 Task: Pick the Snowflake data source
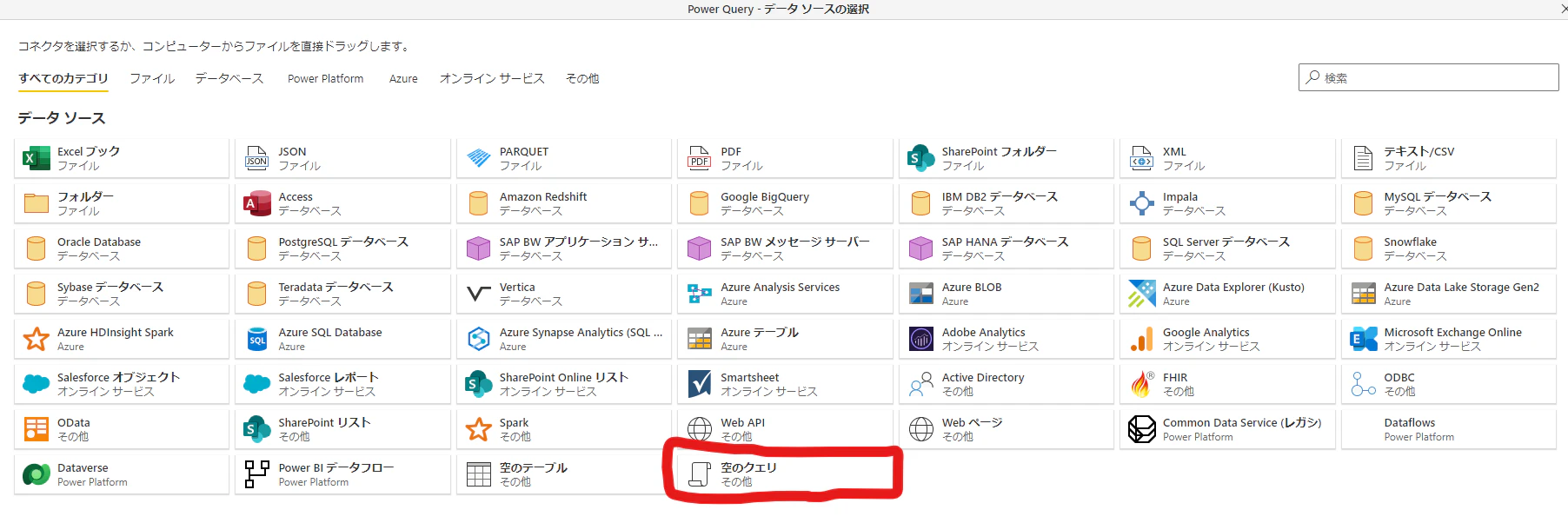coord(1449,248)
